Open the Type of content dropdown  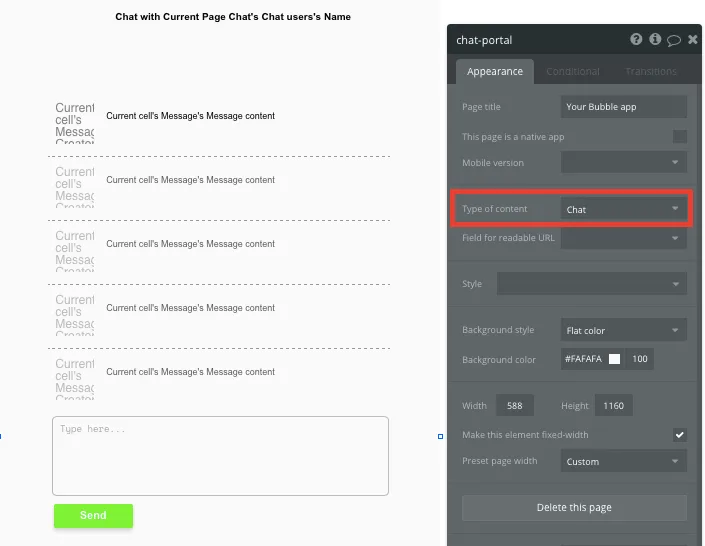[x=623, y=209]
